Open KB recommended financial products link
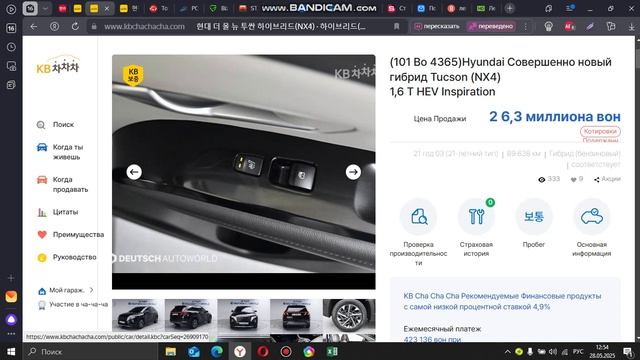Screen dimensions: 640x360 (x=502, y=301)
